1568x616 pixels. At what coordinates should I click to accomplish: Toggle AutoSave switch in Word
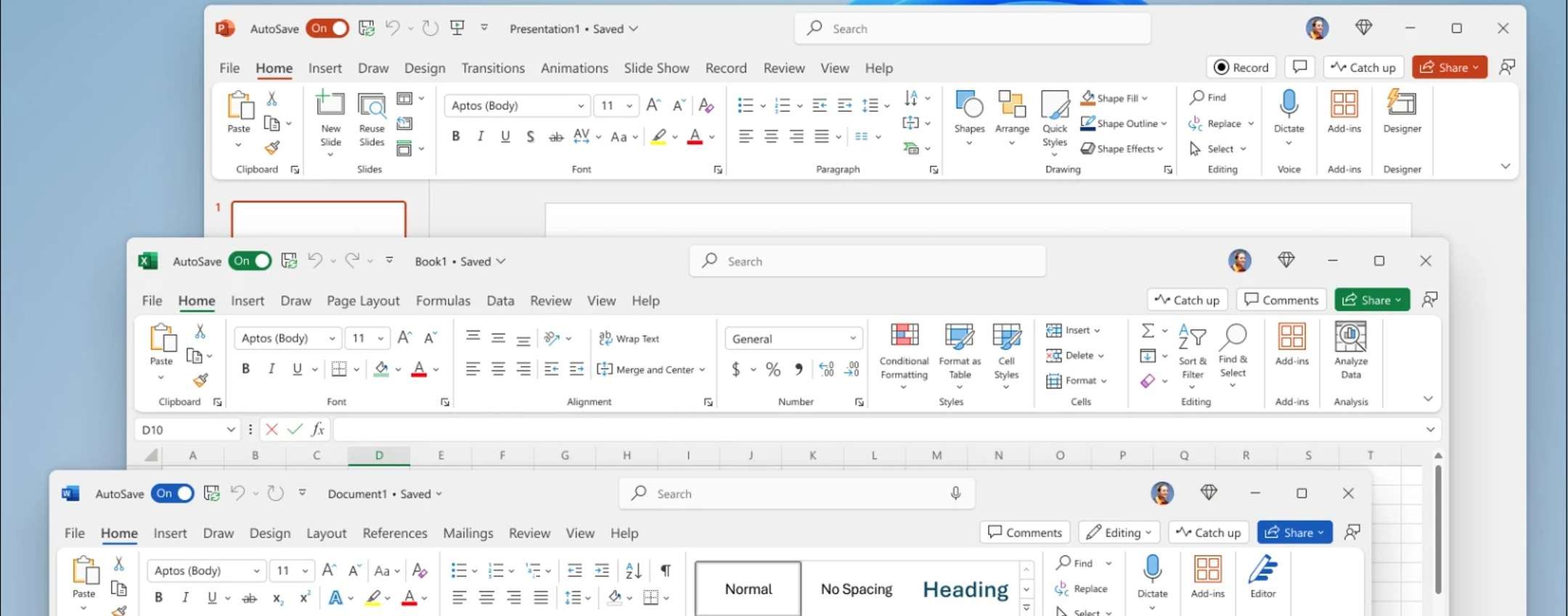tap(173, 493)
